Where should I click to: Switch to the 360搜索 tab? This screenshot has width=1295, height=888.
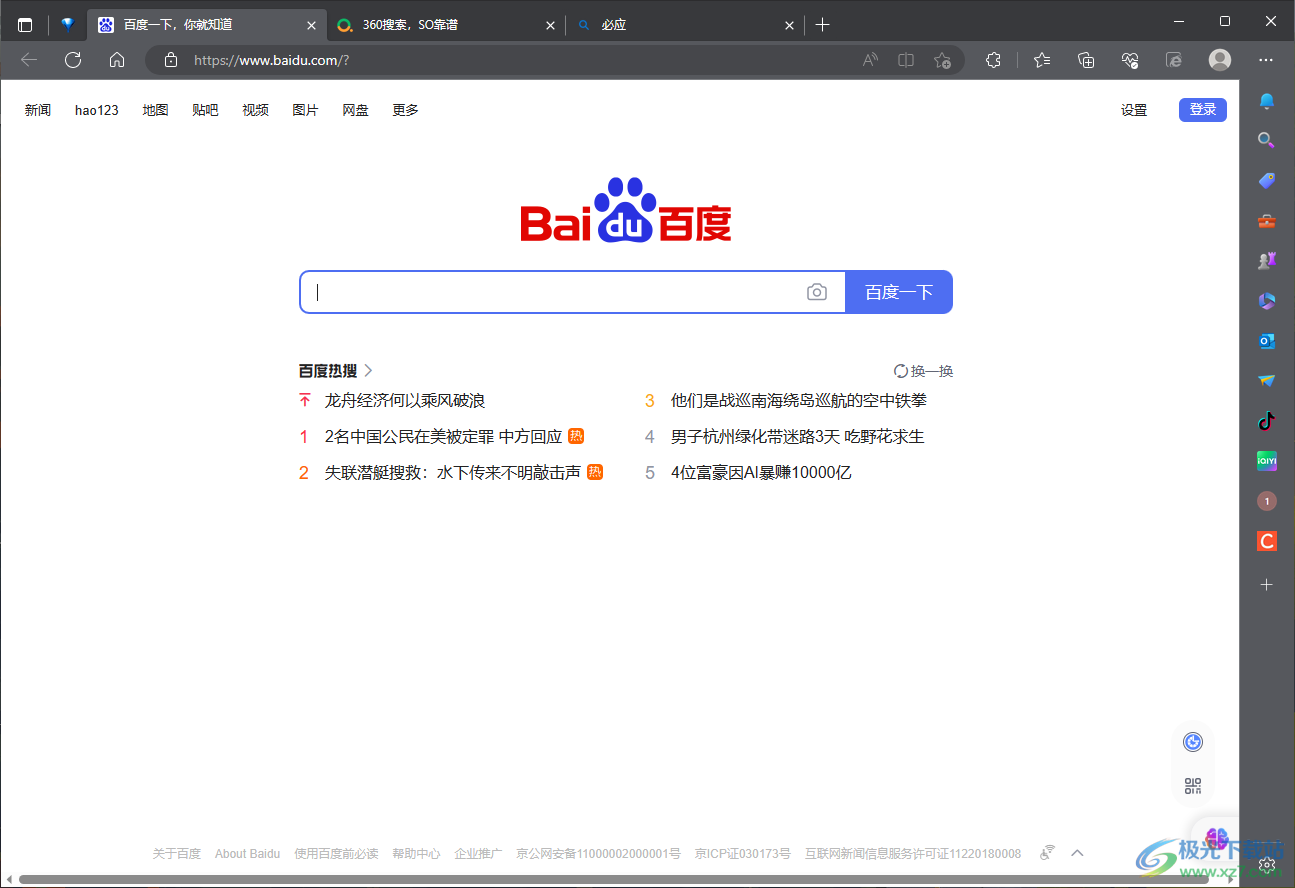coord(445,25)
